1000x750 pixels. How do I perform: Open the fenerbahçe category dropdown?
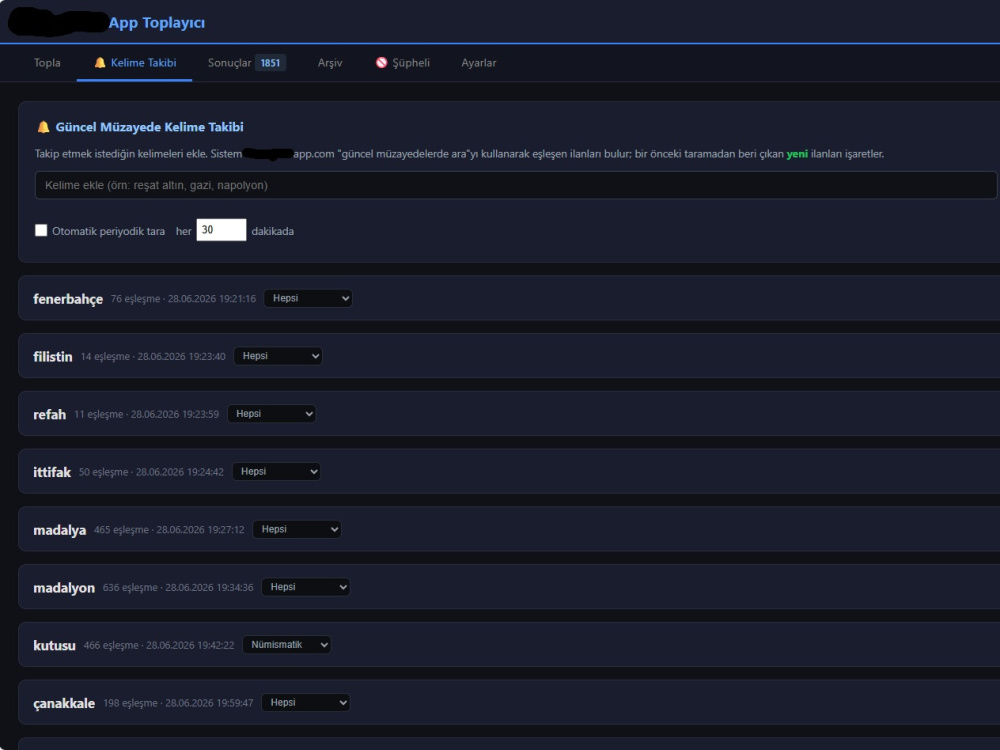pyautogui.click(x=308, y=298)
